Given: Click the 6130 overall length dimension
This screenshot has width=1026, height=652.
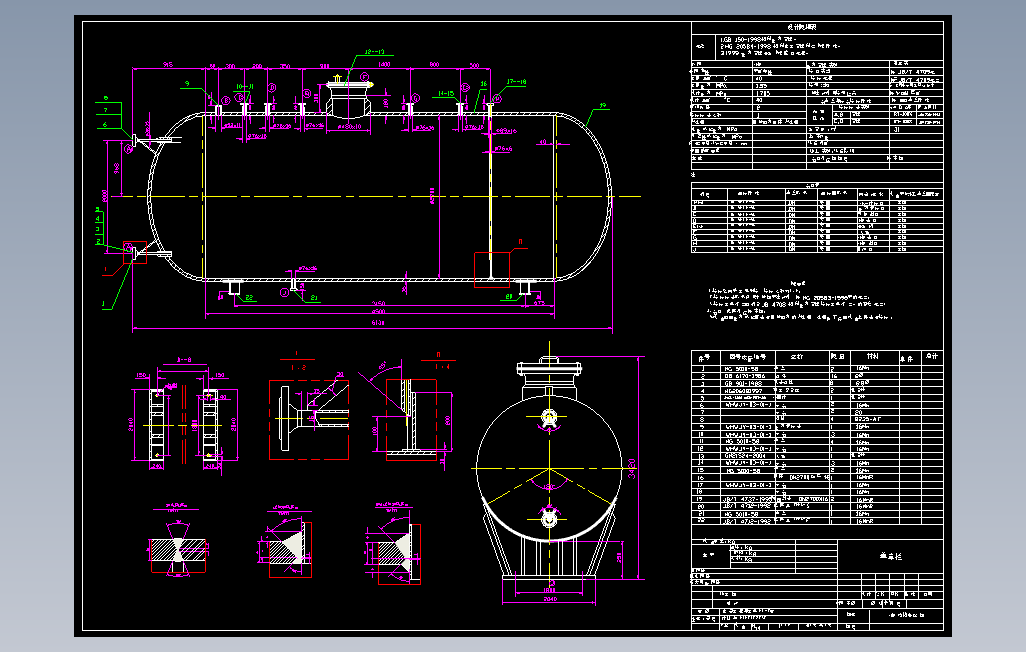Looking at the screenshot, I should pos(378,322).
